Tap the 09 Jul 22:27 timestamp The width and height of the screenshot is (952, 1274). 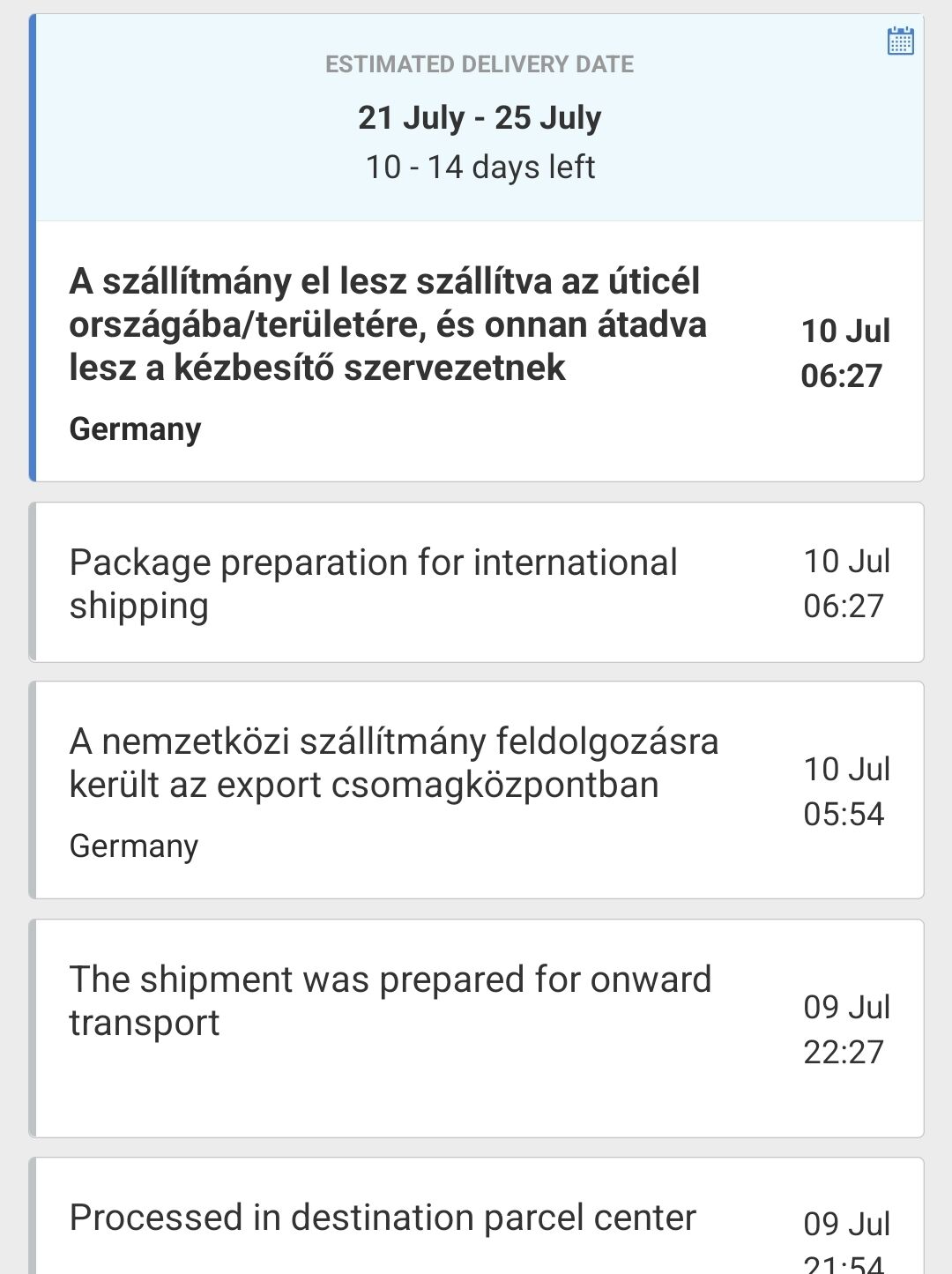coord(845,1029)
